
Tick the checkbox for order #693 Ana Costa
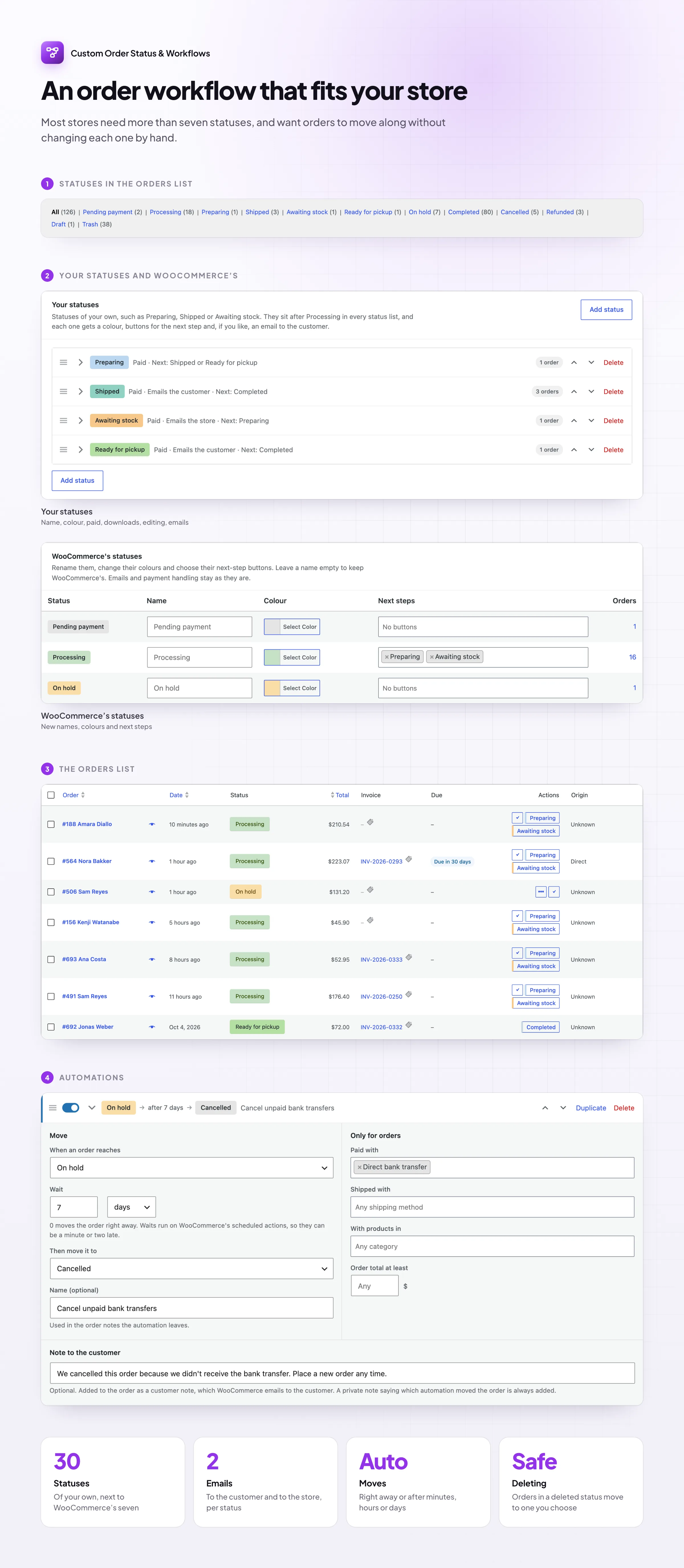tap(51, 959)
